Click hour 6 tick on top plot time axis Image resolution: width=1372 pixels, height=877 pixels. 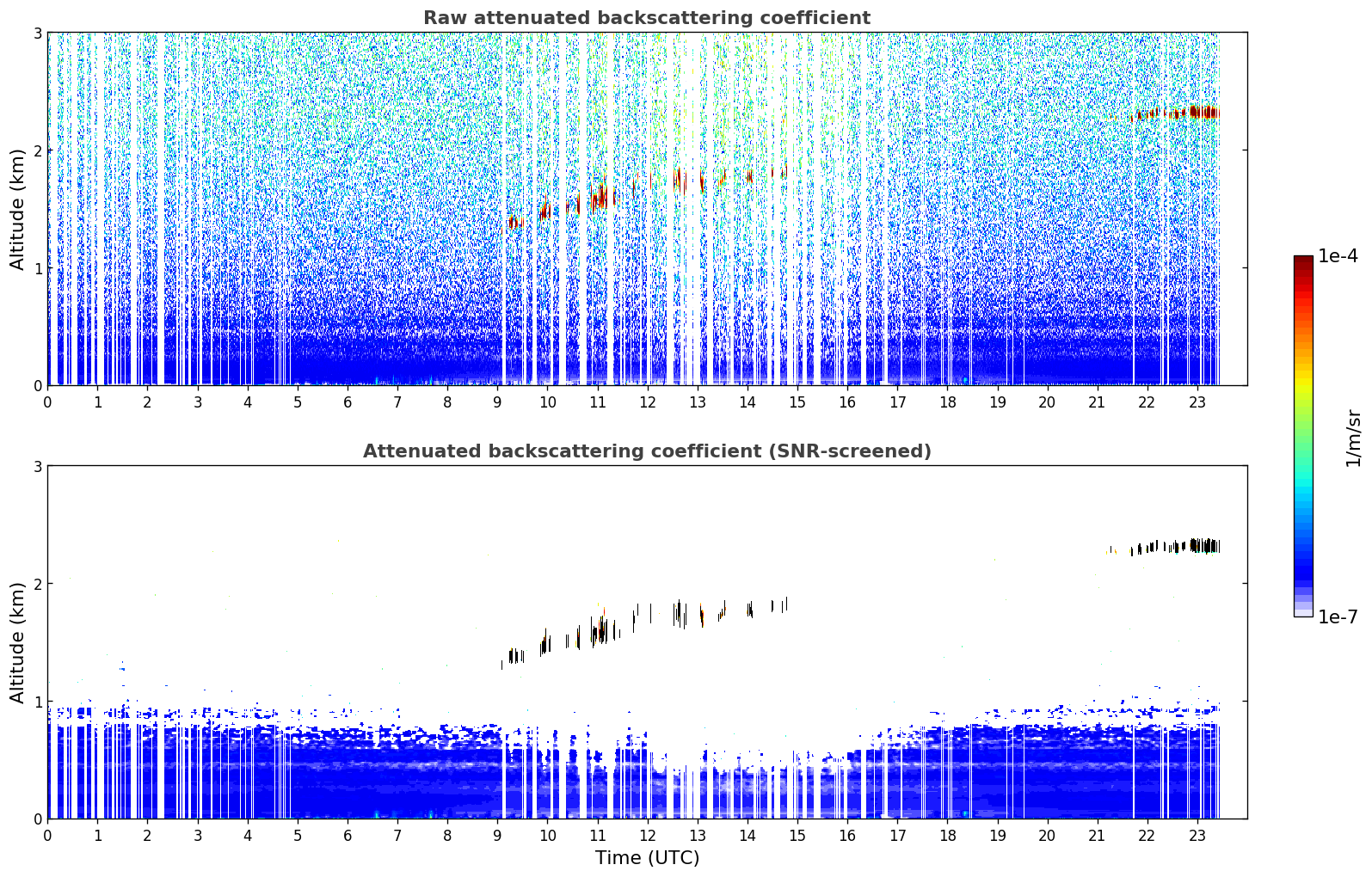pos(348,402)
